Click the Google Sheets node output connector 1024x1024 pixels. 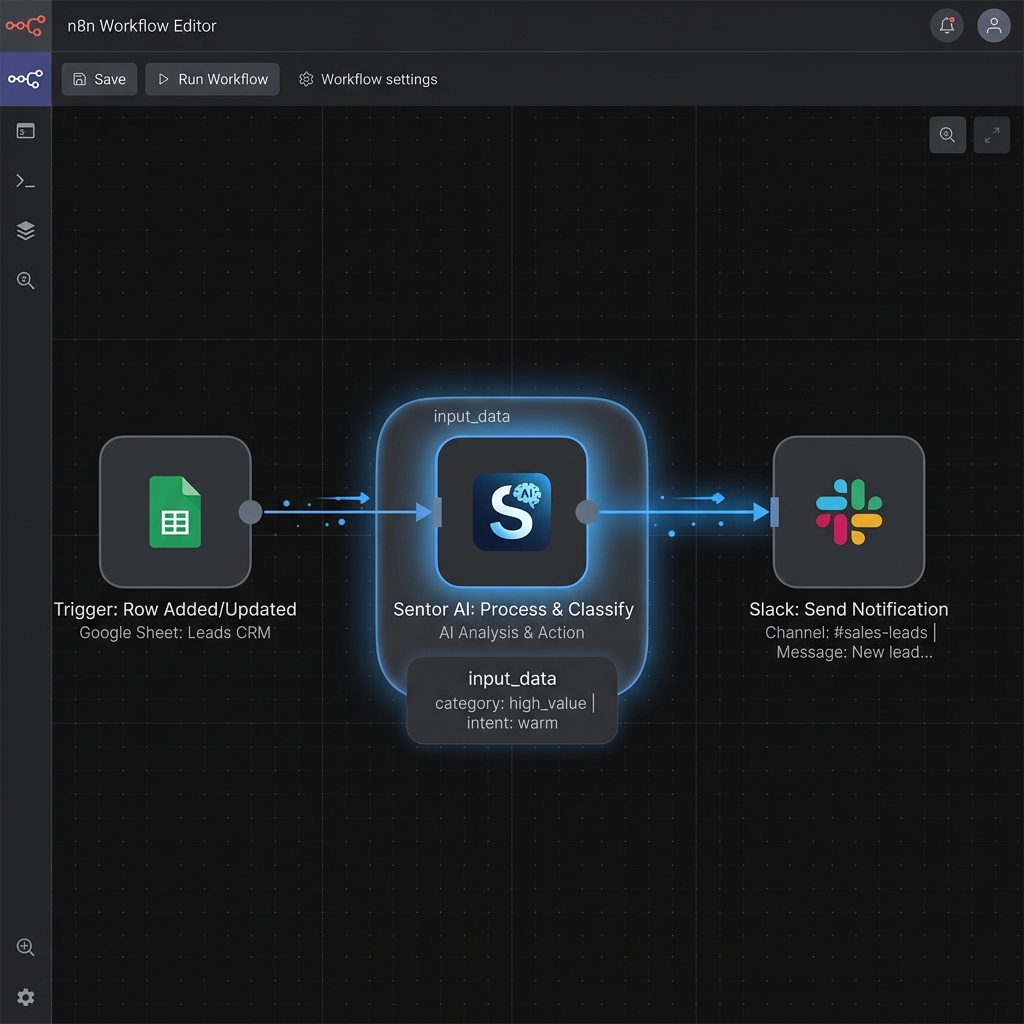[x=251, y=512]
